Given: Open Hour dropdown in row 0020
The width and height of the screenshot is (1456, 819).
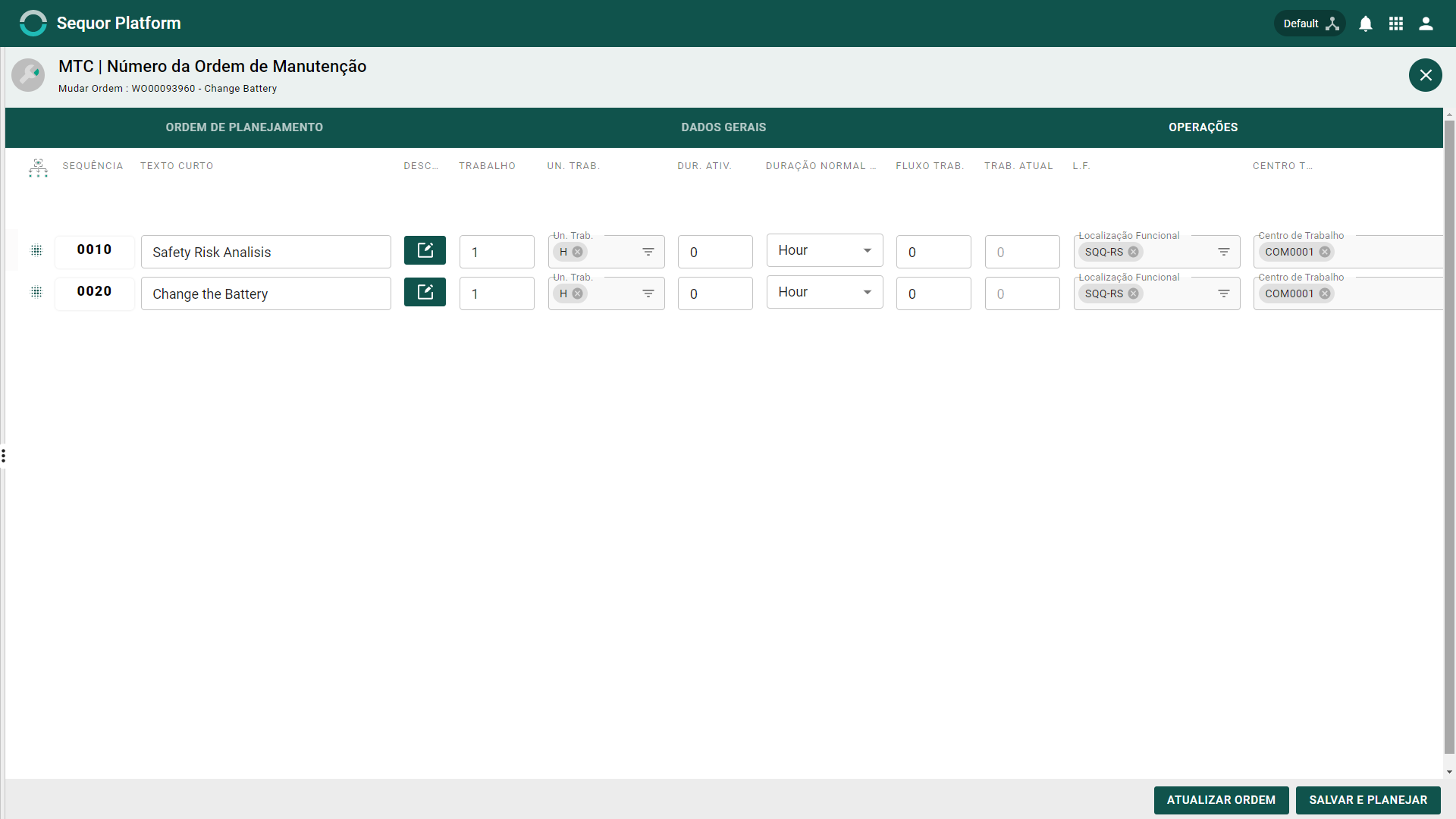Looking at the screenshot, I should [825, 292].
